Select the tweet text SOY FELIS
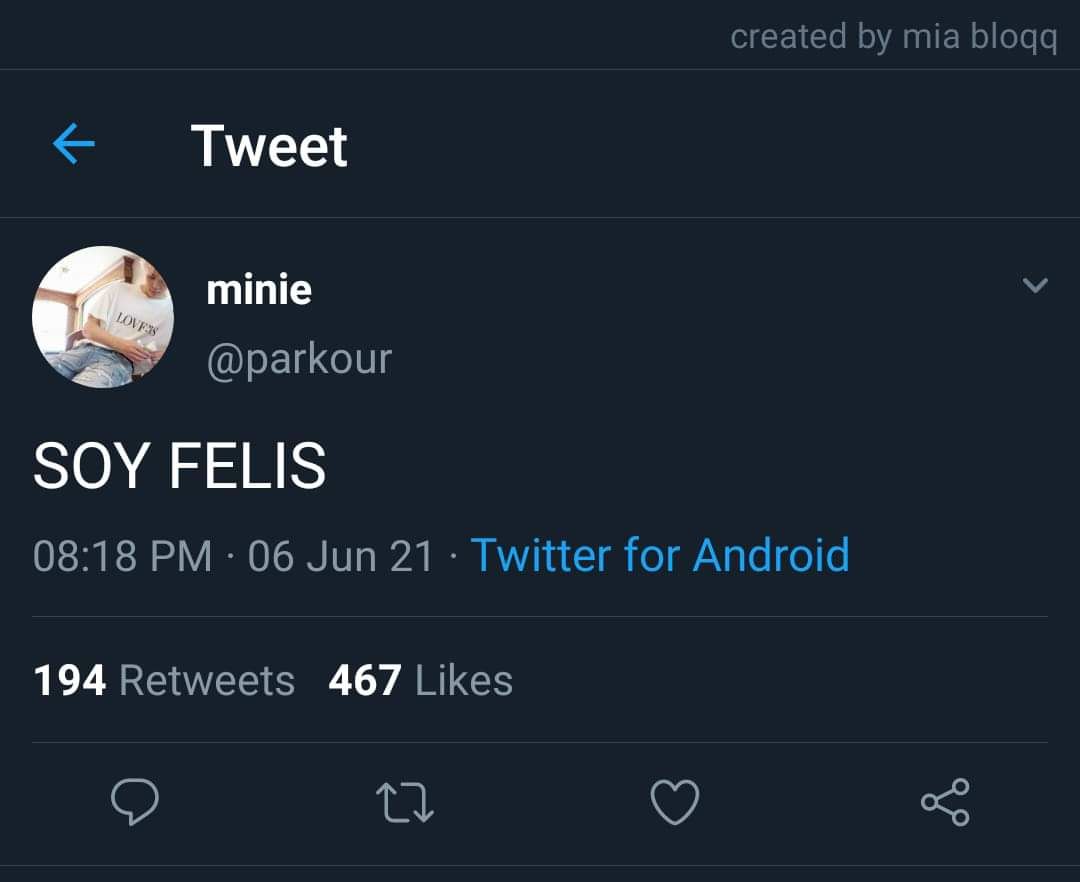This screenshot has height=882, width=1080. pos(179,466)
